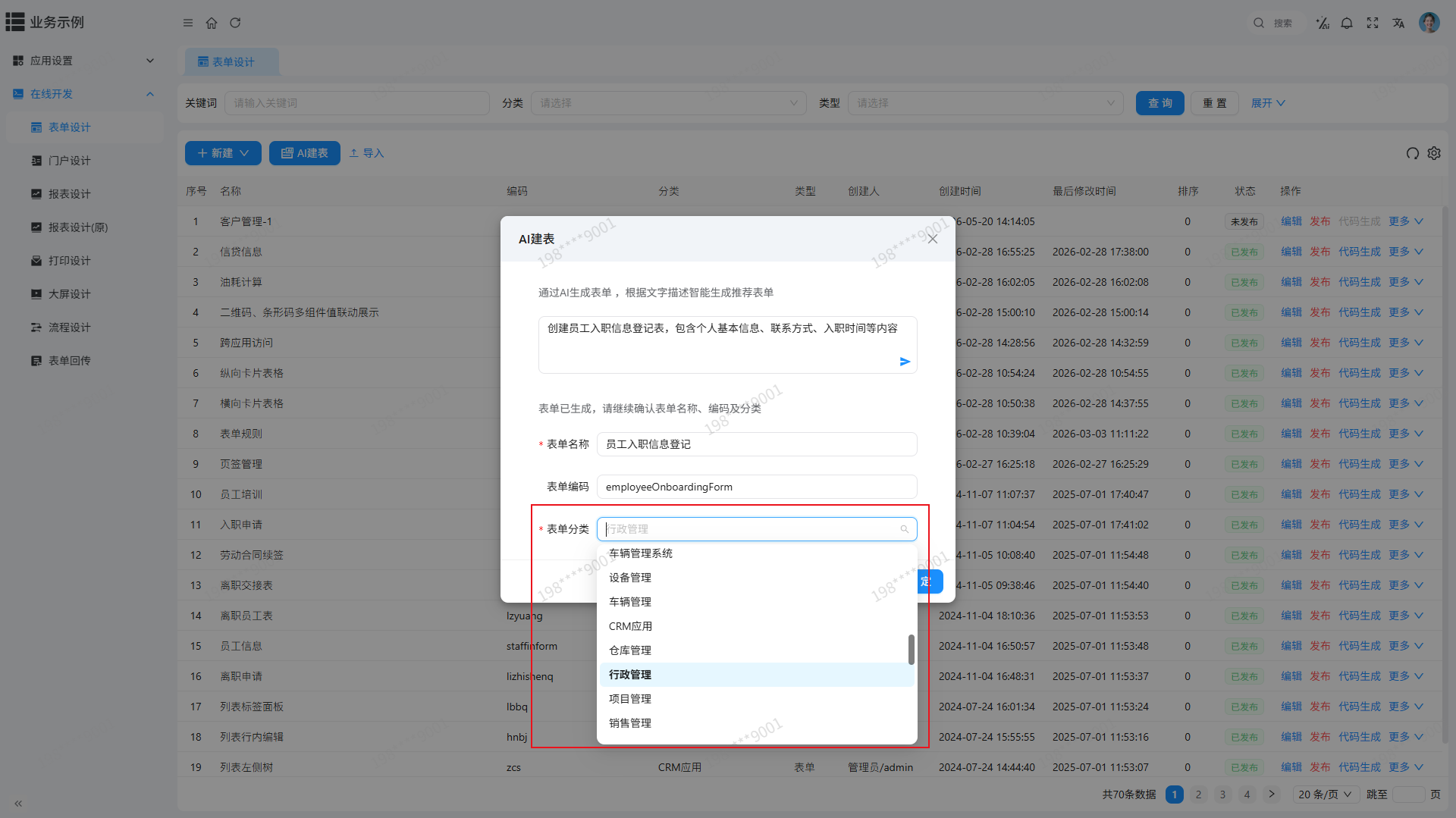Image resolution: width=1456 pixels, height=818 pixels.
Task: Click 代码生成 for 跨应用访问 row
Action: tap(1360, 343)
